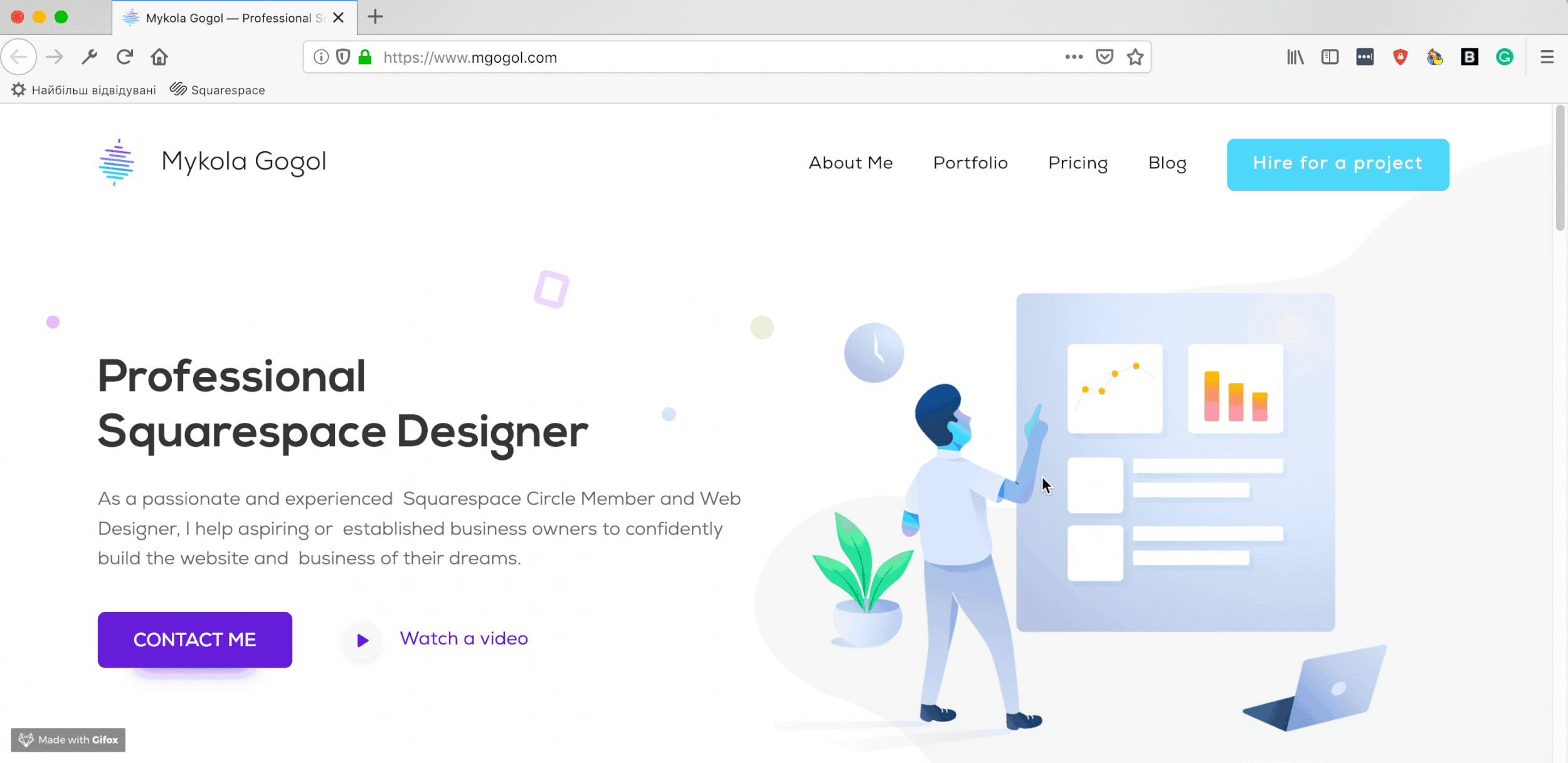
Task: Open the page actions three-dot menu
Action: [1074, 56]
